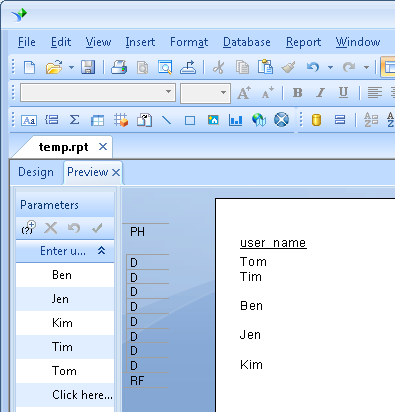Click the Cut scissors icon
Viewport: 395px width, 412px height.
pos(218,67)
